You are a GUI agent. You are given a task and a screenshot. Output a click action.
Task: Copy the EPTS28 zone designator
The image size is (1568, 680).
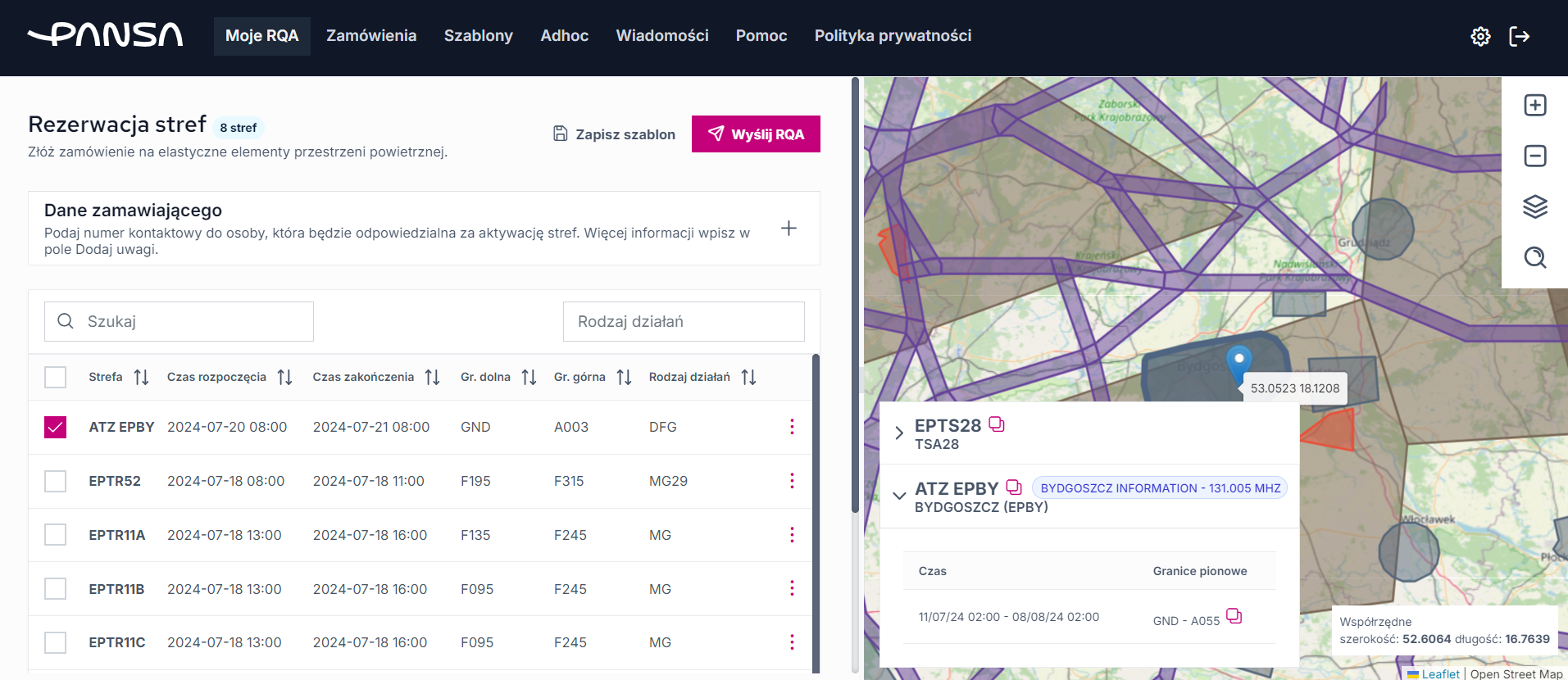tap(996, 424)
